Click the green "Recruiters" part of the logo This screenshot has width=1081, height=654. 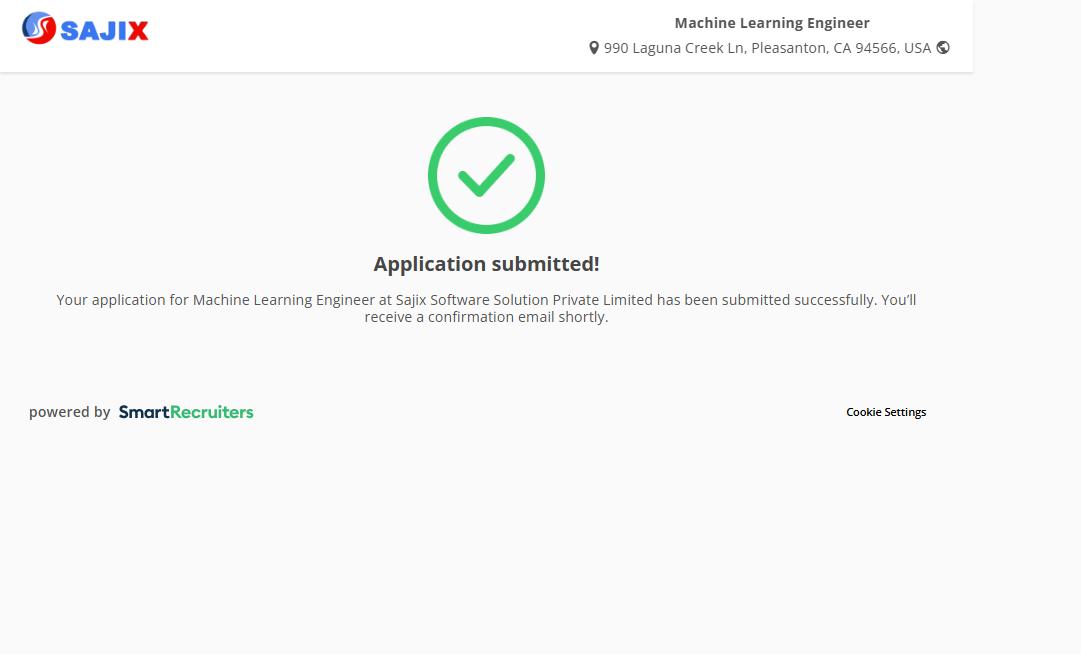tap(212, 412)
